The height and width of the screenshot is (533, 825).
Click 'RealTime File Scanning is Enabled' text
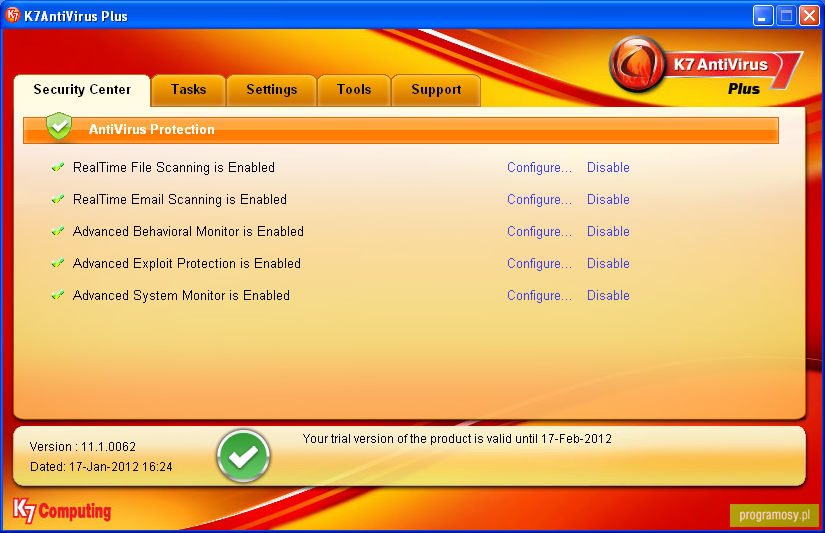174,168
